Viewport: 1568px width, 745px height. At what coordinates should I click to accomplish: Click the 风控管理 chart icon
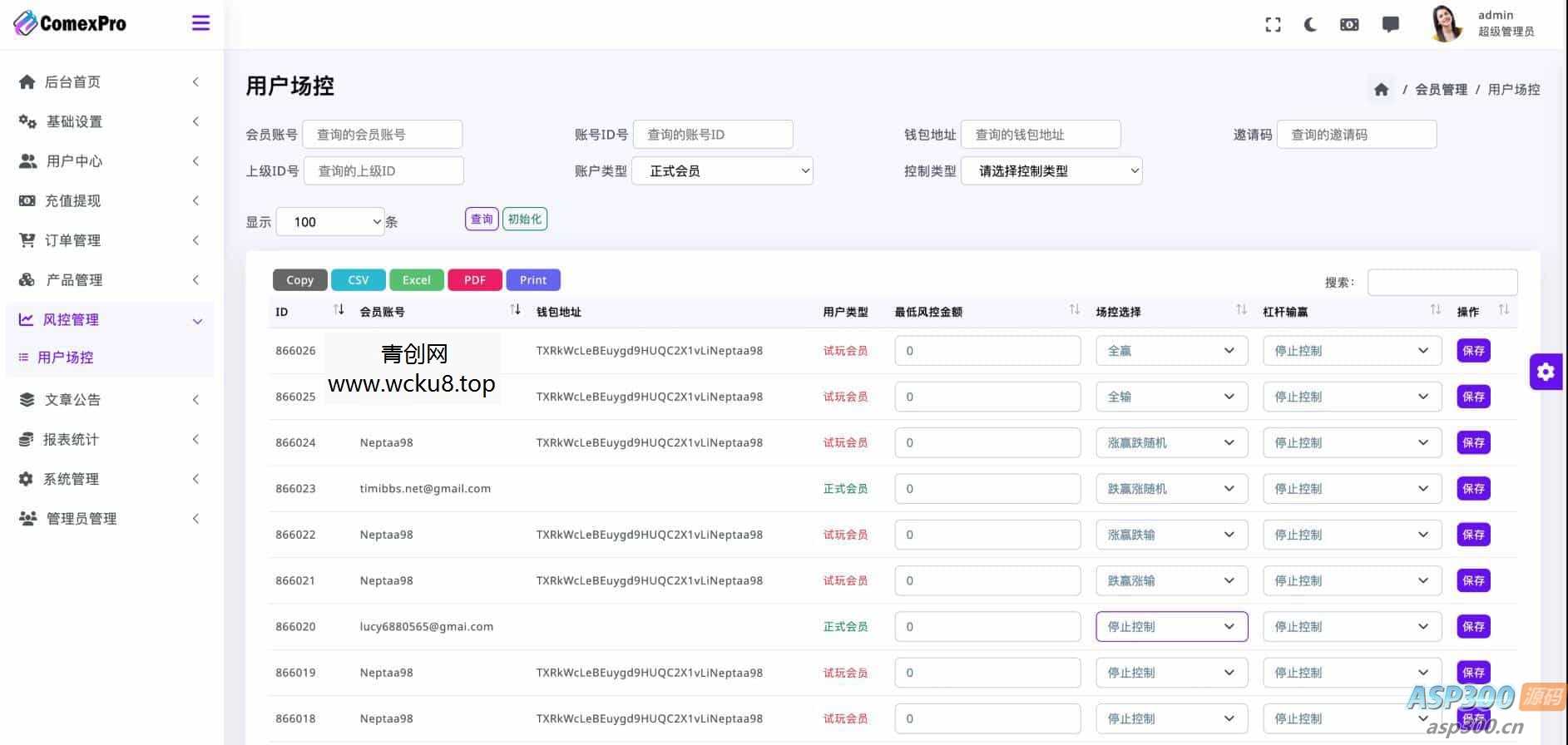click(27, 319)
